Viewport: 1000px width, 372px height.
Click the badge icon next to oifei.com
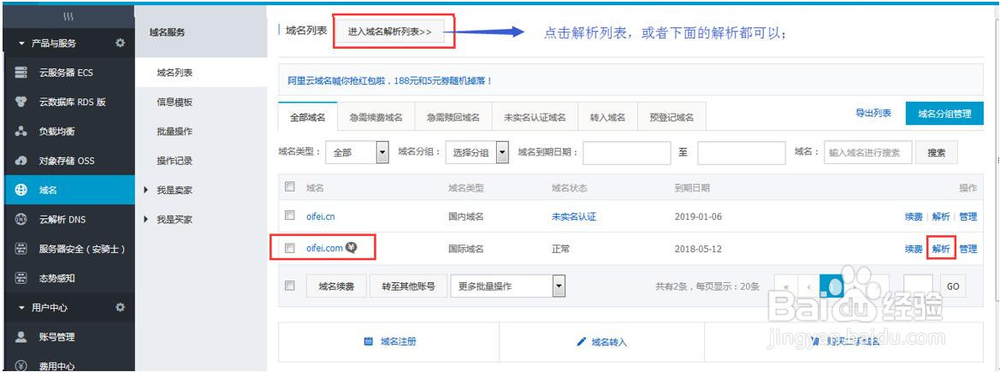(x=351, y=248)
